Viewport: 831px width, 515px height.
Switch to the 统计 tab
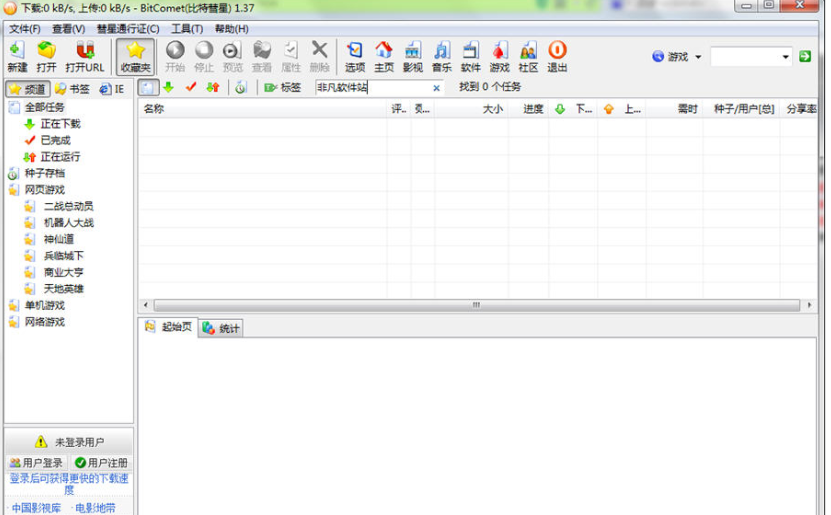coord(221,328)
